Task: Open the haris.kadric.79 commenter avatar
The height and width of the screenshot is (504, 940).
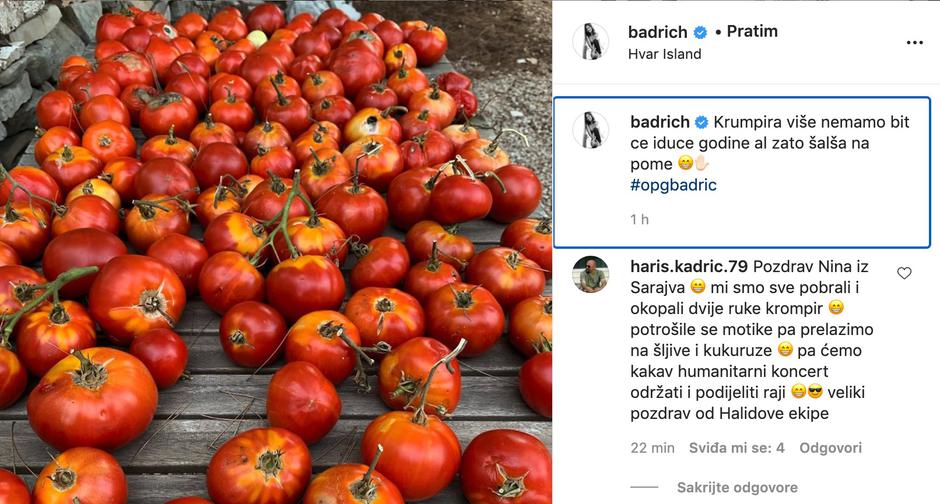Action: tap(590, 274)
